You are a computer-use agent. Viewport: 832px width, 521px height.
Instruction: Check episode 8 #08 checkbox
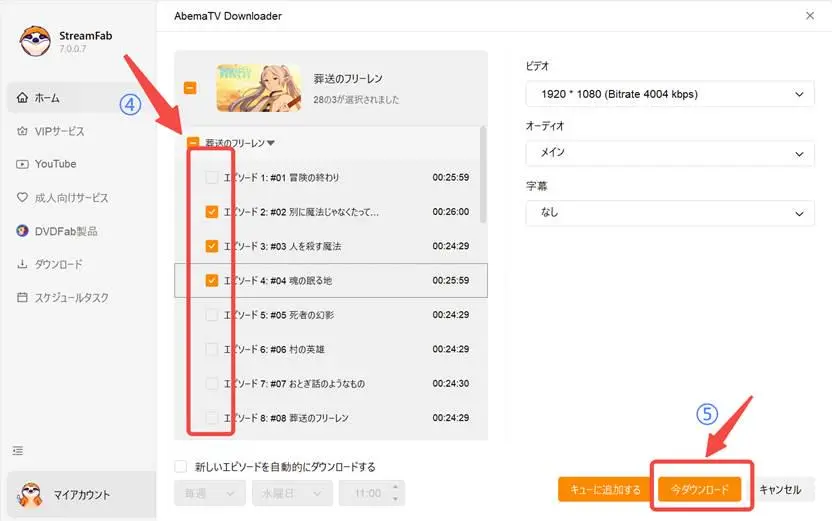click(212, 418)
